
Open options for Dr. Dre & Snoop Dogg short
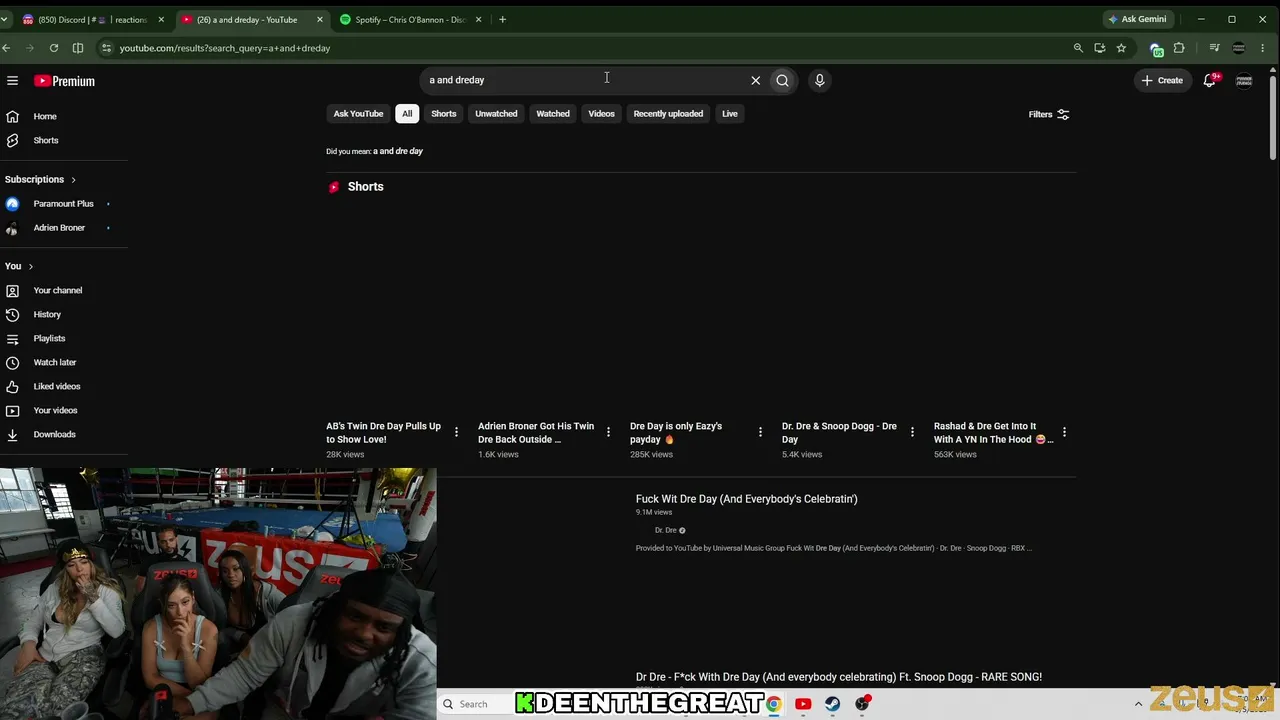pyautogui.click(x=912, y=432)
